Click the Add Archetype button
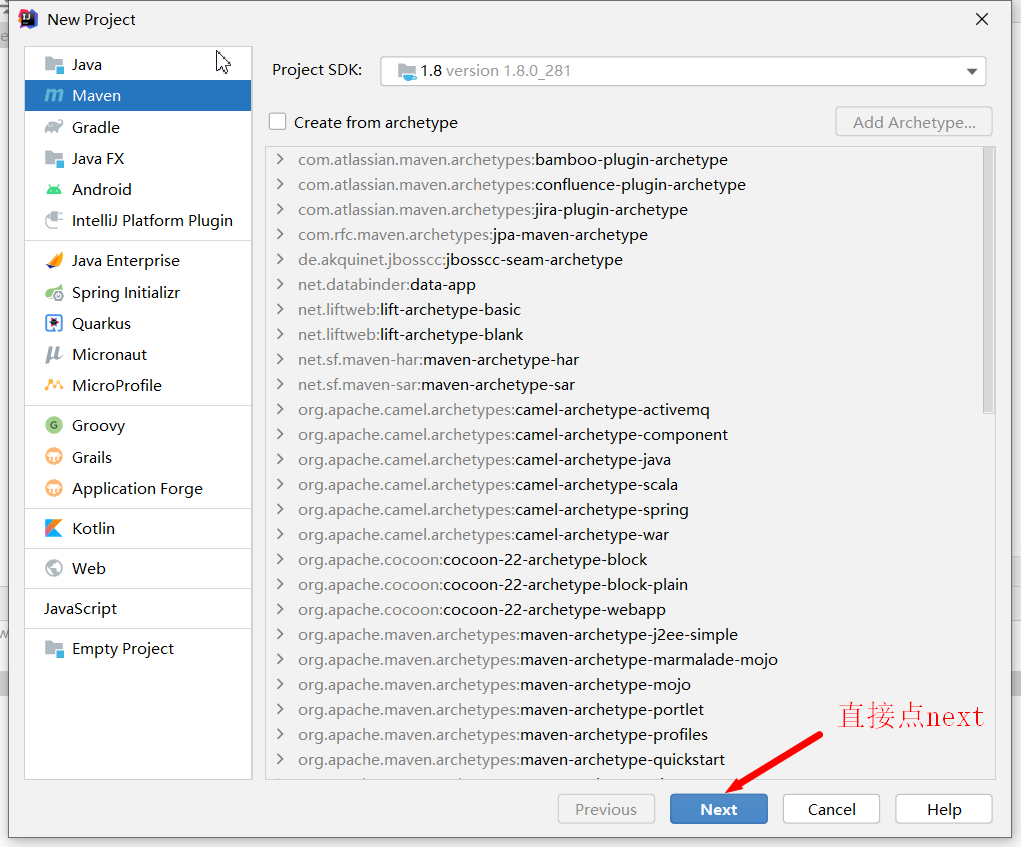The height and width of the screenshot is (847, 1021). coord(912,121)
